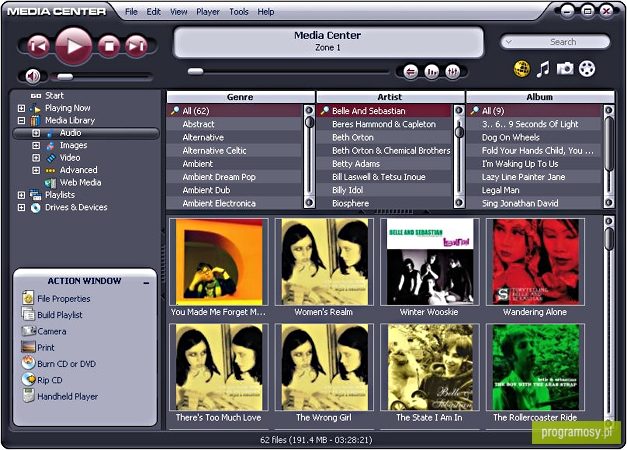The width and height of the screenshot is (627, 450).
Task: Open the equalizer DSP sliders icon
Action: click(x=452, y=72)
